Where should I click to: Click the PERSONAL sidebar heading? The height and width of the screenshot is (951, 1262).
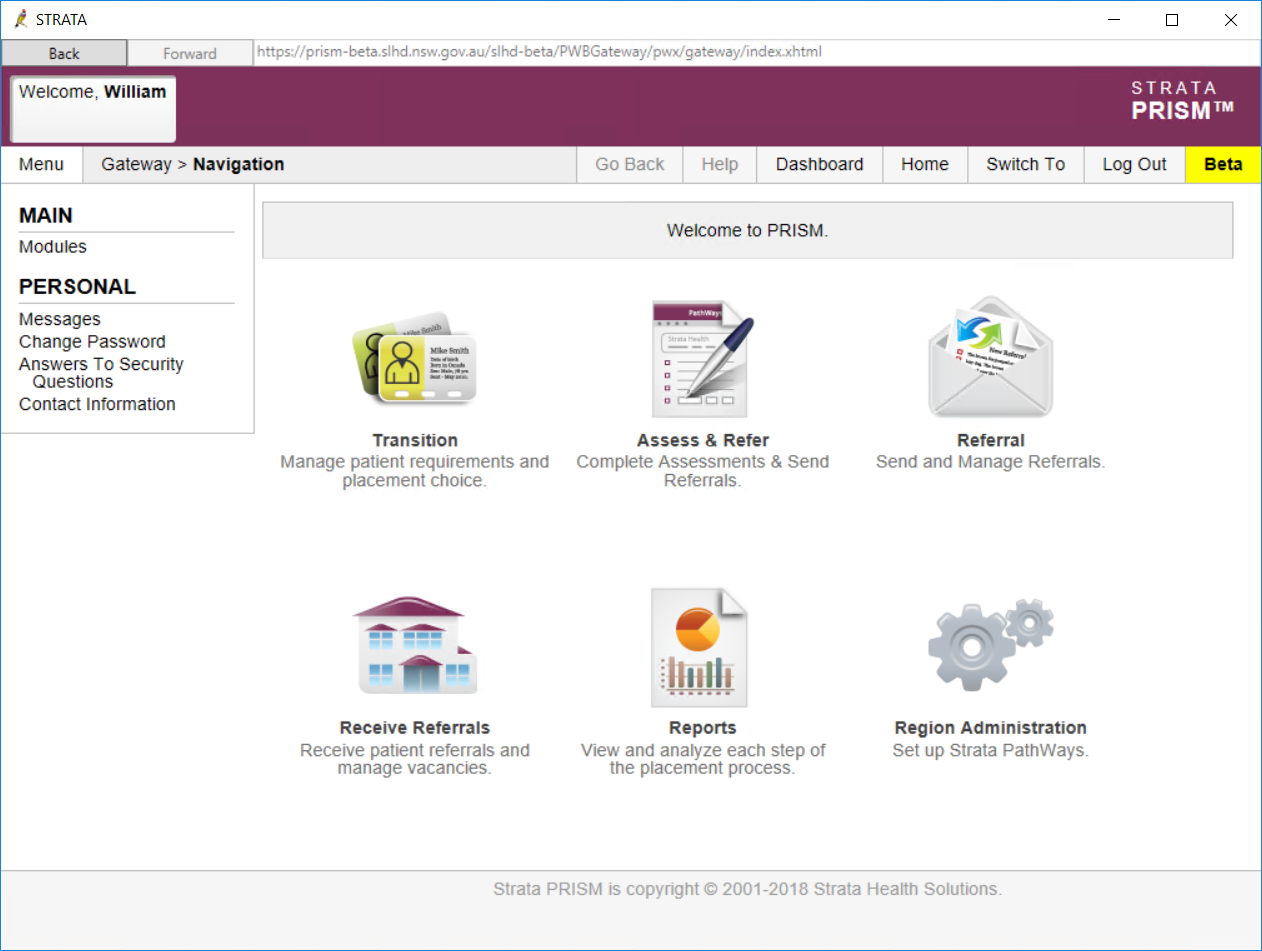pos(77,287)
